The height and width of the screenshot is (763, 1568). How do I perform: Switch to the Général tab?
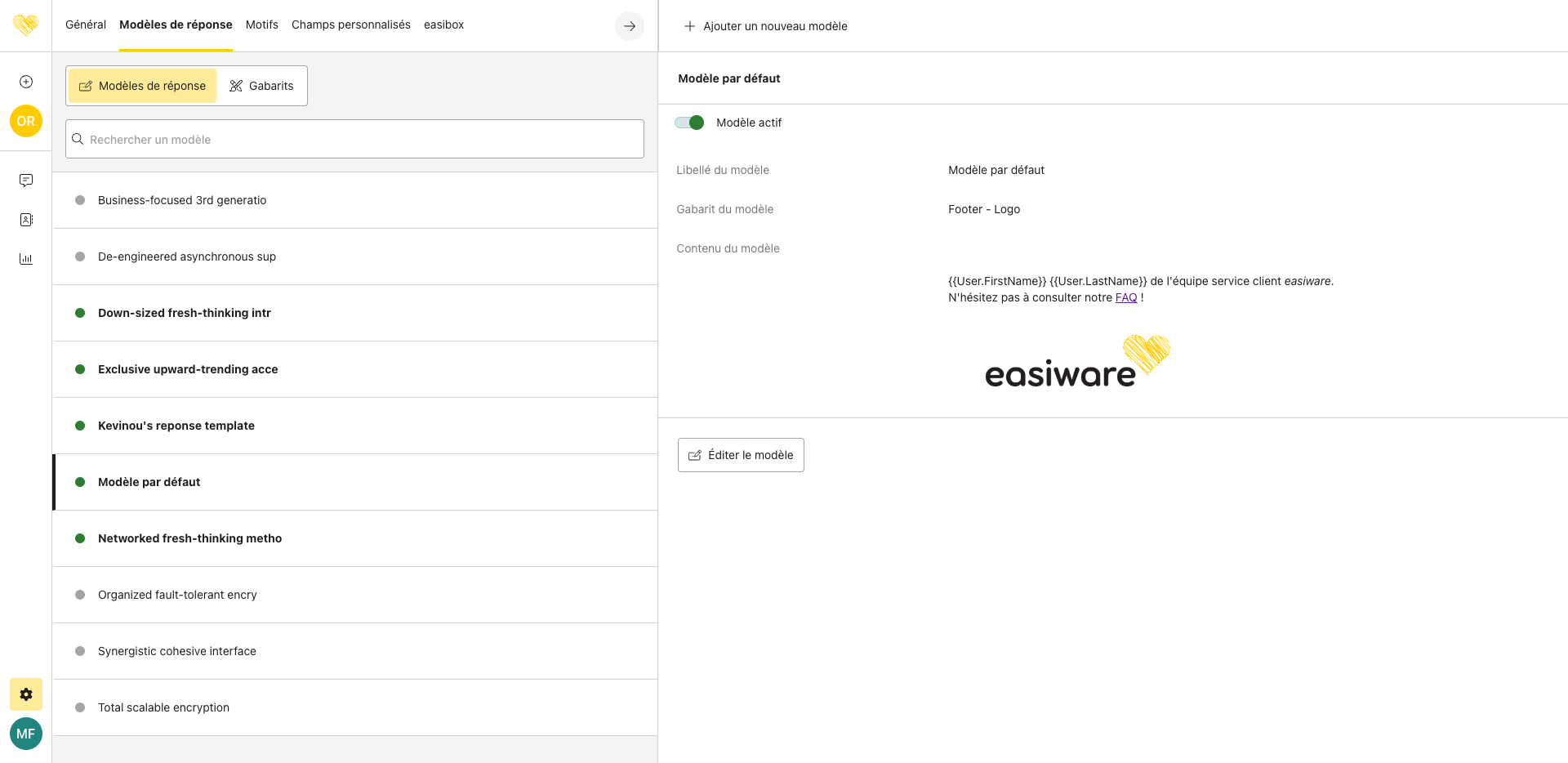86,25
